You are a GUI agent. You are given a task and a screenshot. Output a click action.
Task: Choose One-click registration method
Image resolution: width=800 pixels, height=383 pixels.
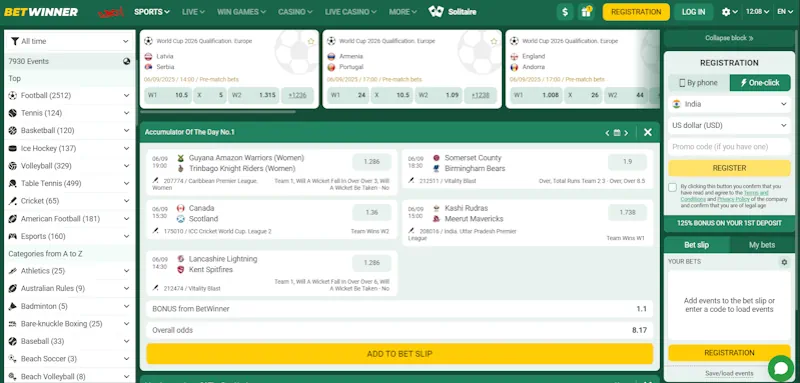(x=760, y=83)
